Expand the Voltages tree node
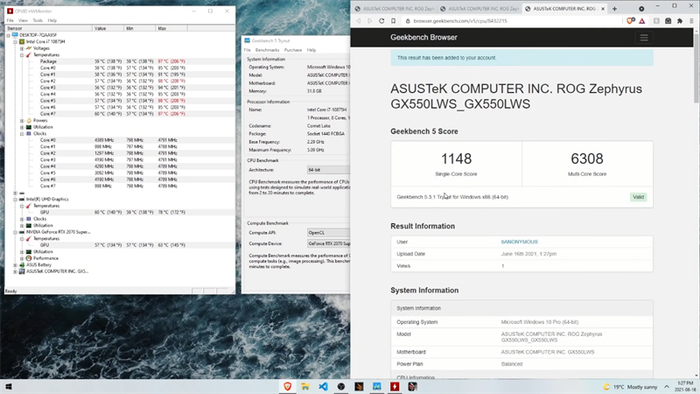 click(22, 48)
